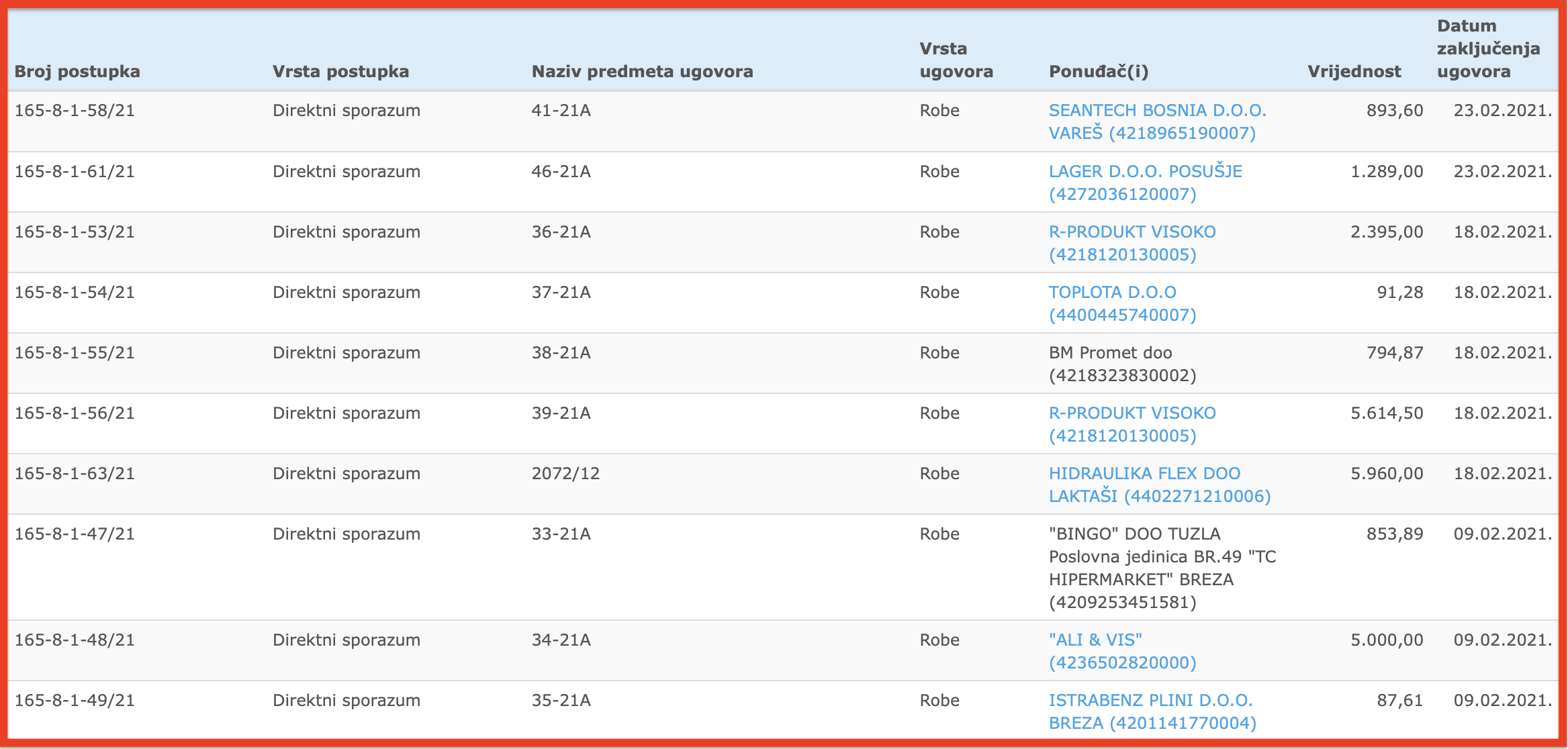Screen dimensions: 1568x749
Task: Select procedure number 165-8-1-54/21
Action: click(75, 292)
